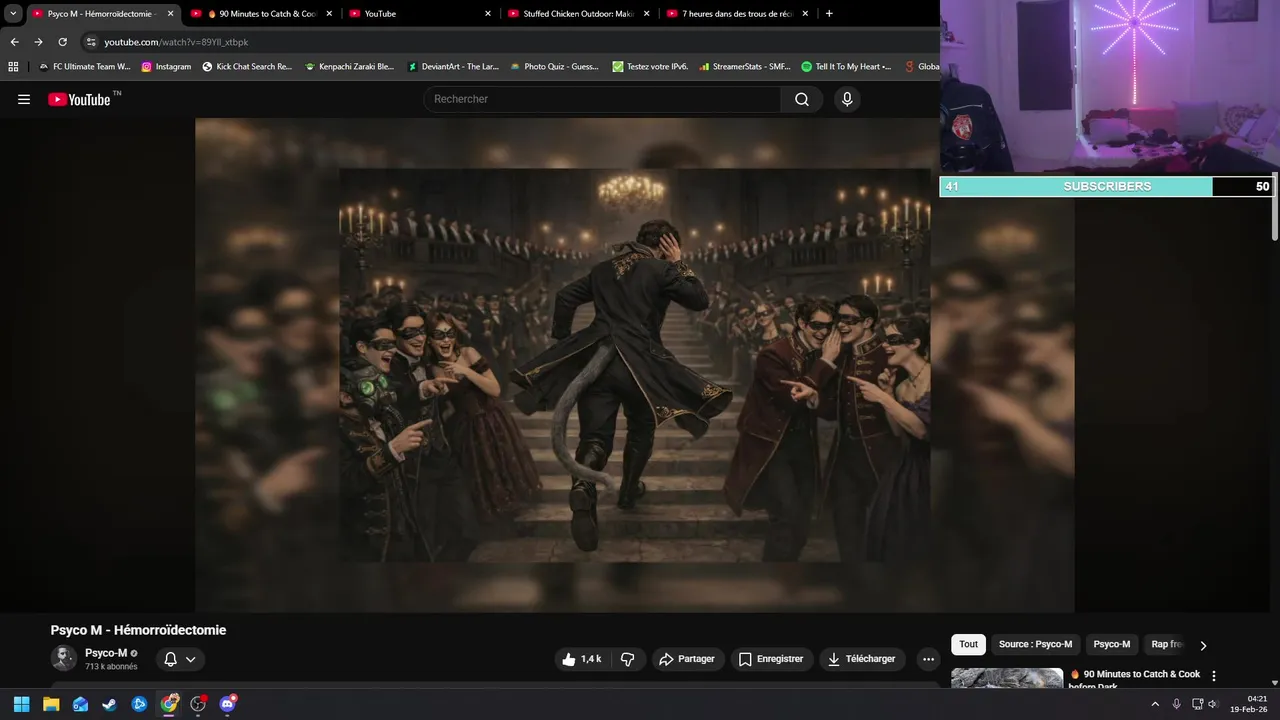This screenshot has height=720, width=1280.
Task: Focus the Rechercher search field
Action: tap(603, 99)
